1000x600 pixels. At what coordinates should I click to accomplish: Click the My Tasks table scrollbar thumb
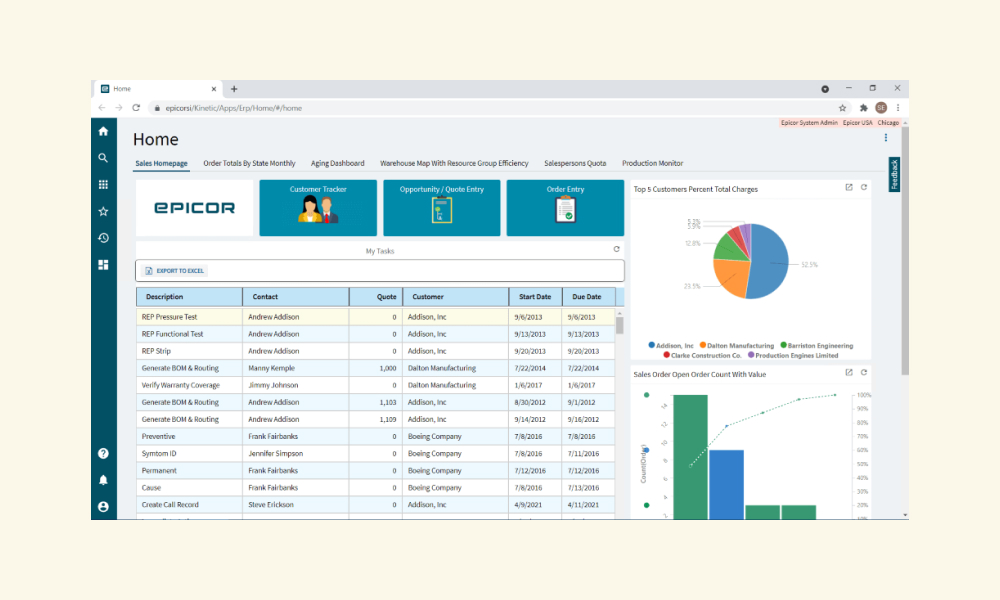tap(619, 326)
